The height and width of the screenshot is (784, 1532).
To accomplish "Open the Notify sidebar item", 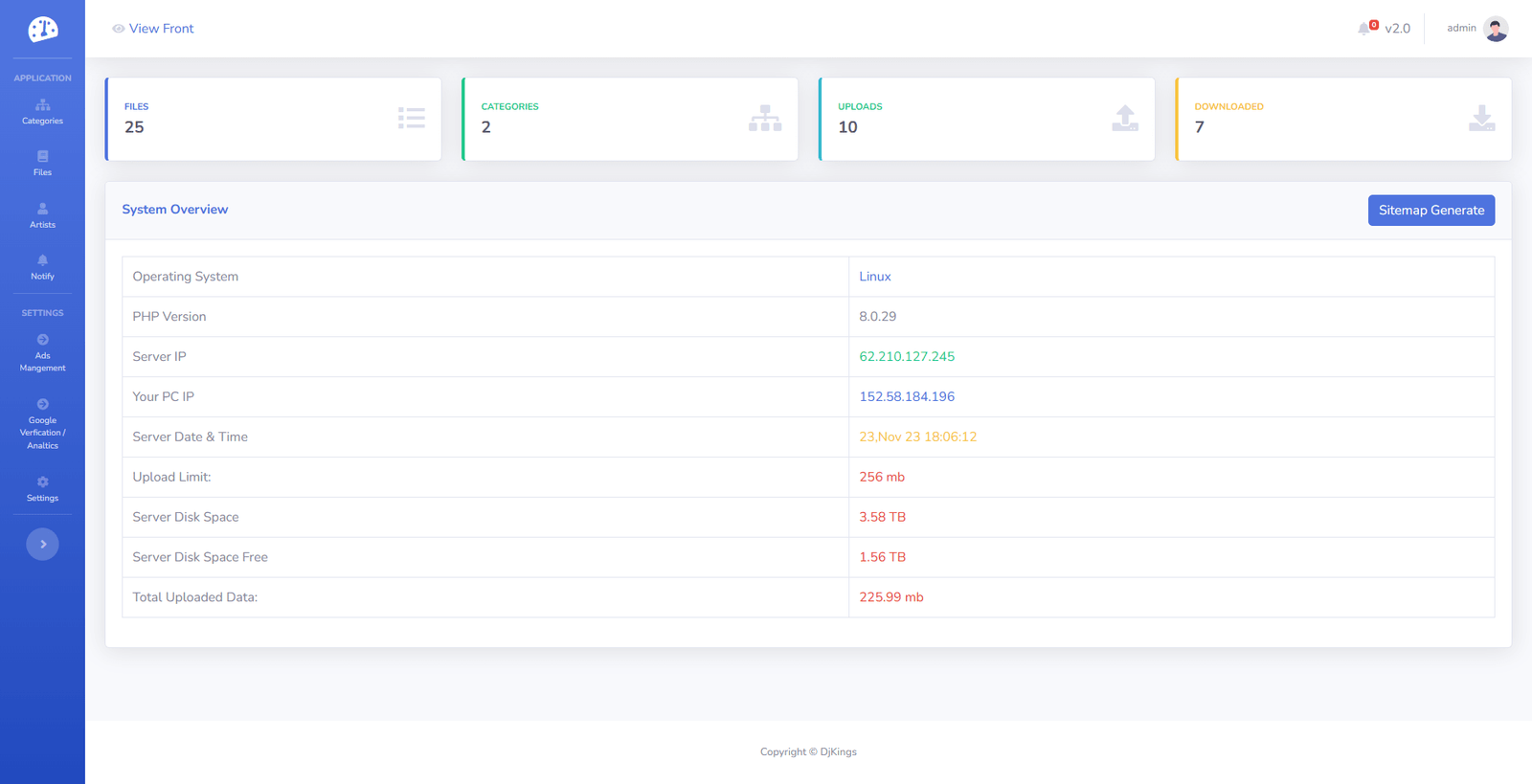I will (42, 267).
